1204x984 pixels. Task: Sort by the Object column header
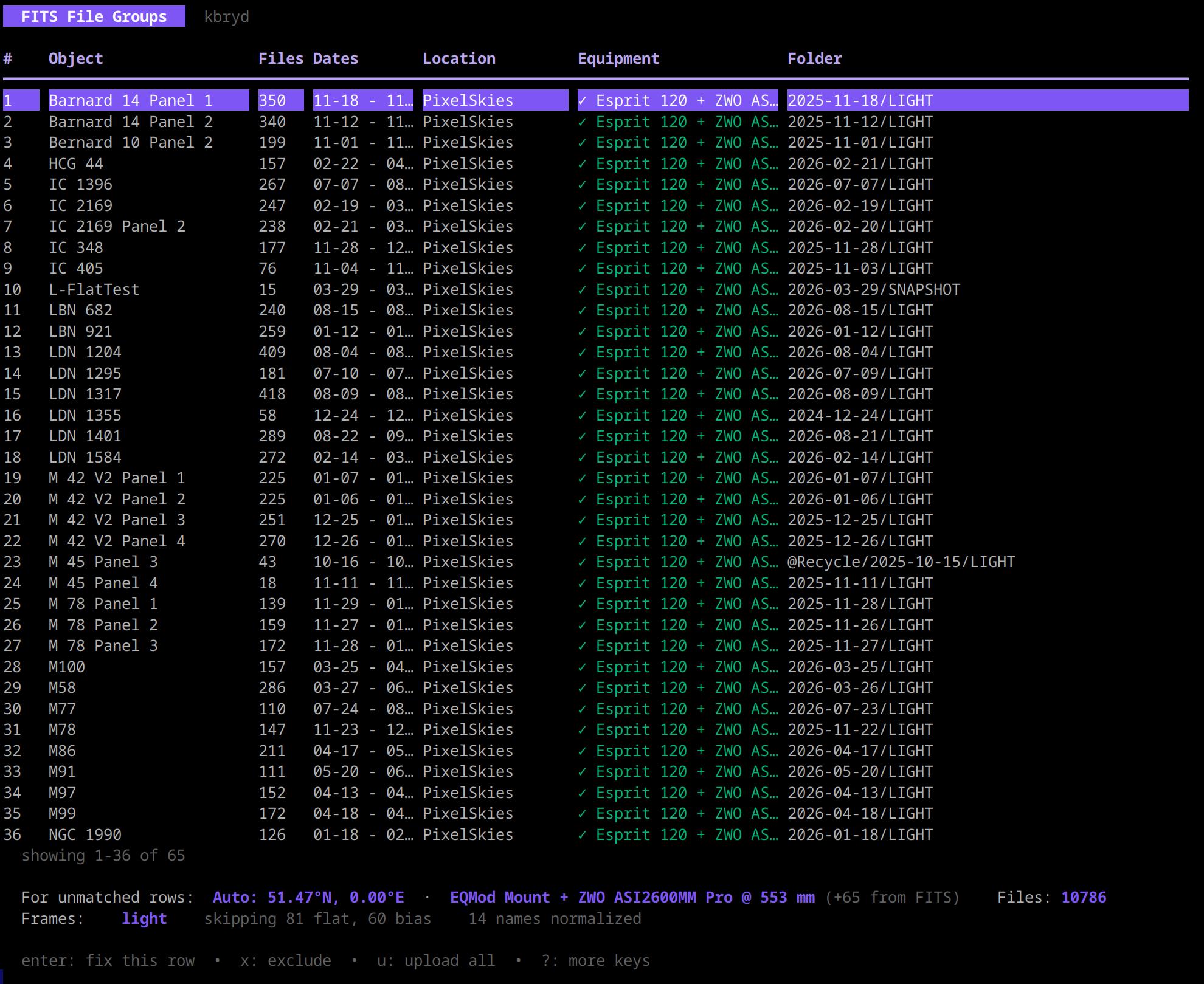(x=76, y=58)
